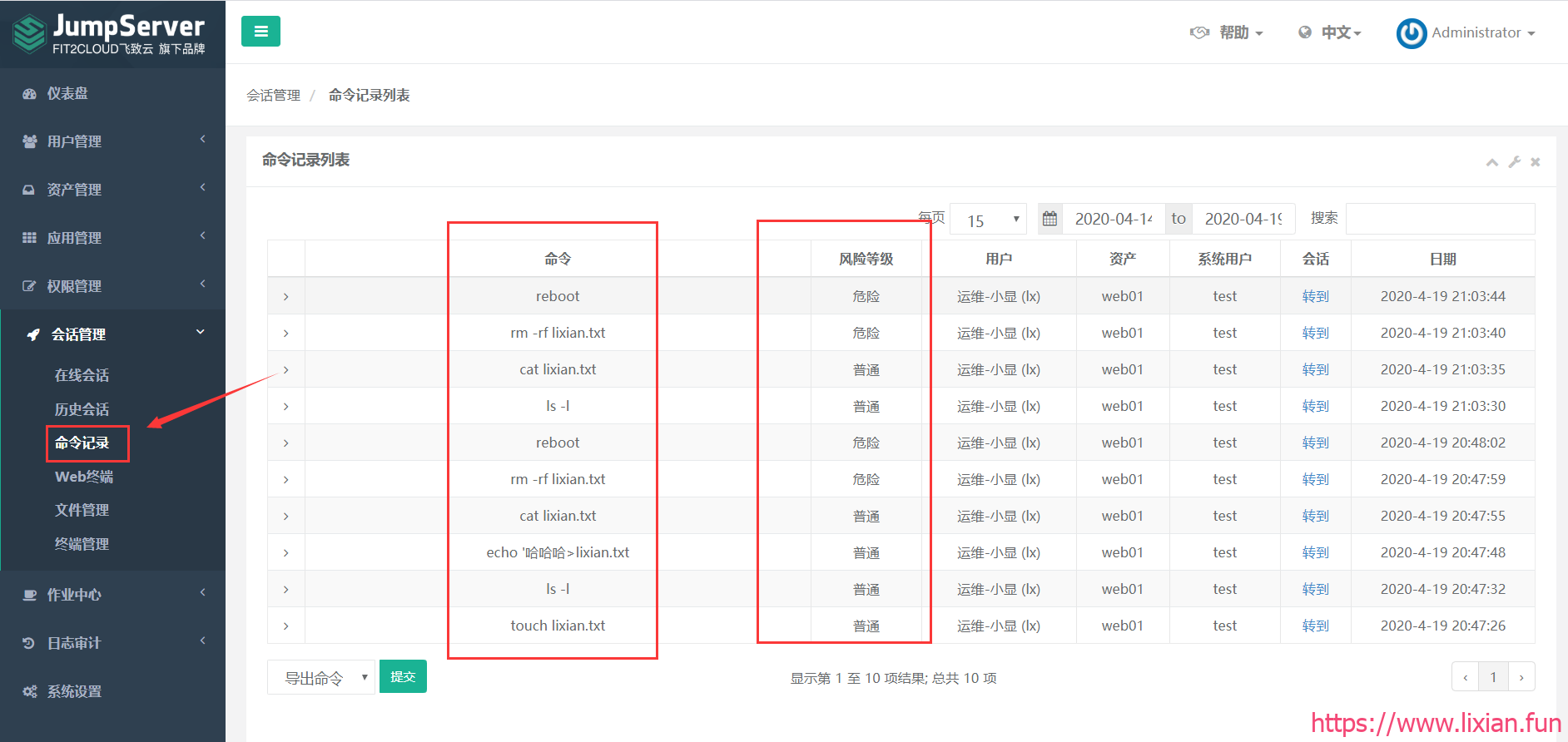The height and width of the screenshot is (742, 1568).
Task: Click the JumpServer logo
Action: click(x=109, y=34)
